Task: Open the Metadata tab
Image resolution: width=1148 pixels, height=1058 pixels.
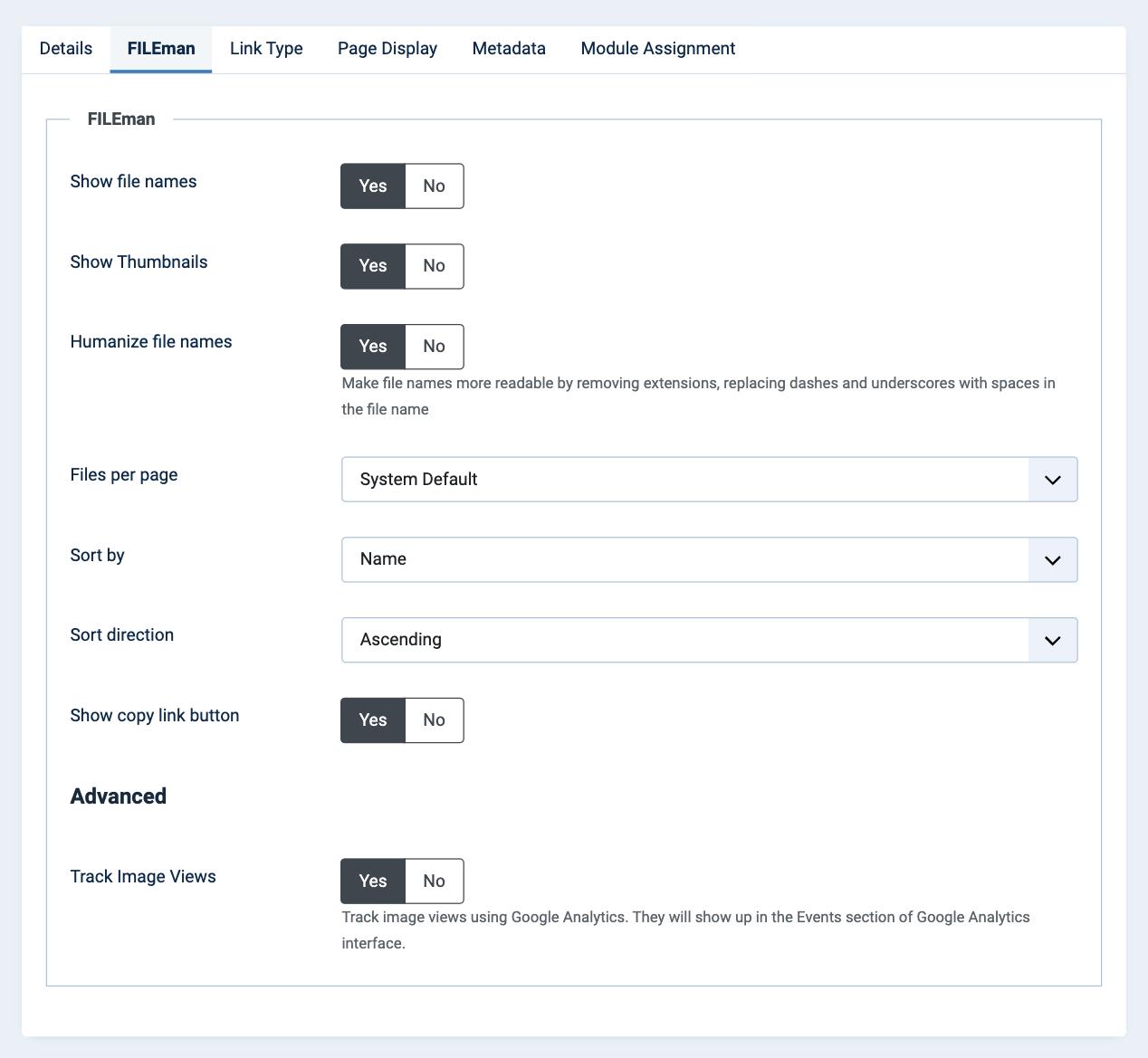Action: 509,49
